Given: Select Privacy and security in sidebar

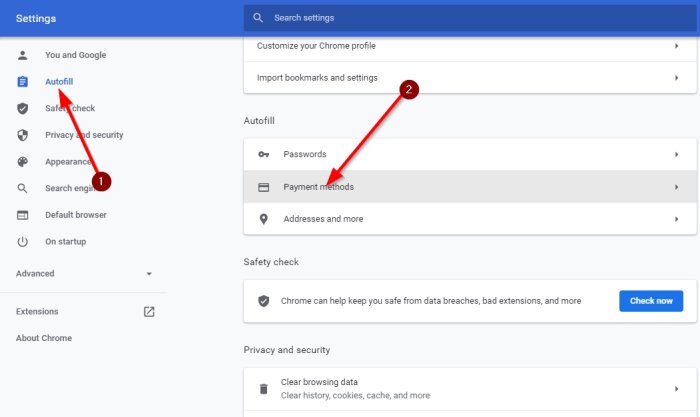Looking at the screenshot, I should [84, 135].
